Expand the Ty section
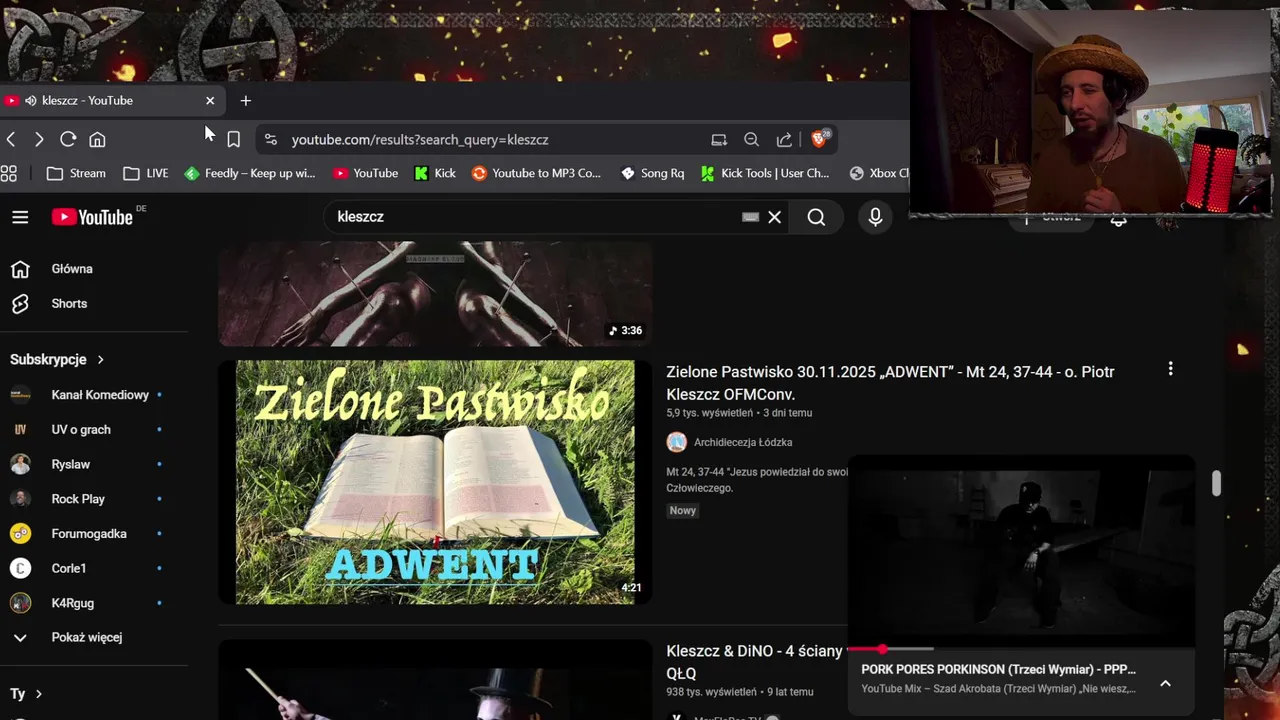 pyautogui.click(x=26, y=694)
